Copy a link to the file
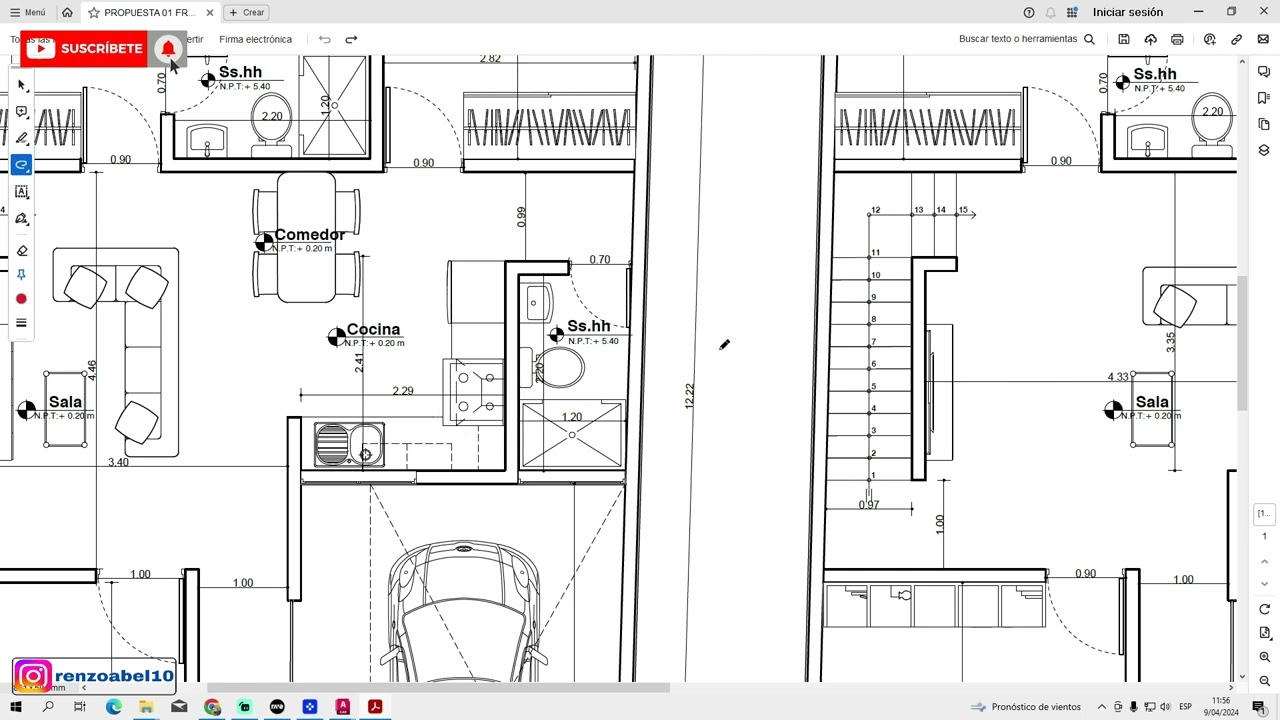 pos(1236,39)
